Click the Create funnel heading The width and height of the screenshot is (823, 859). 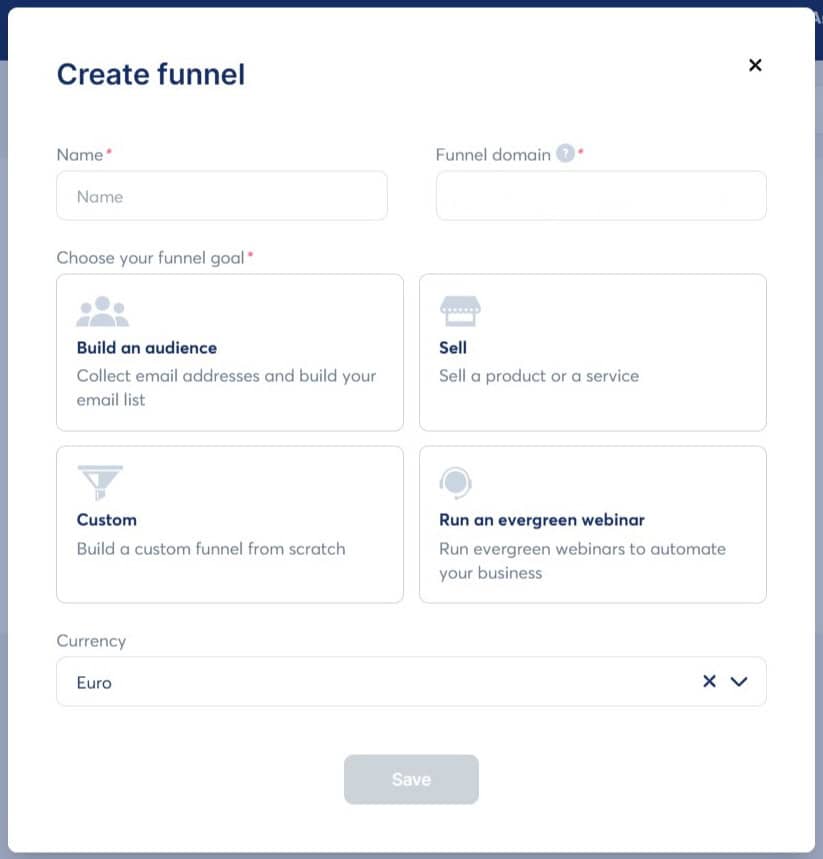tap(150, 74)
